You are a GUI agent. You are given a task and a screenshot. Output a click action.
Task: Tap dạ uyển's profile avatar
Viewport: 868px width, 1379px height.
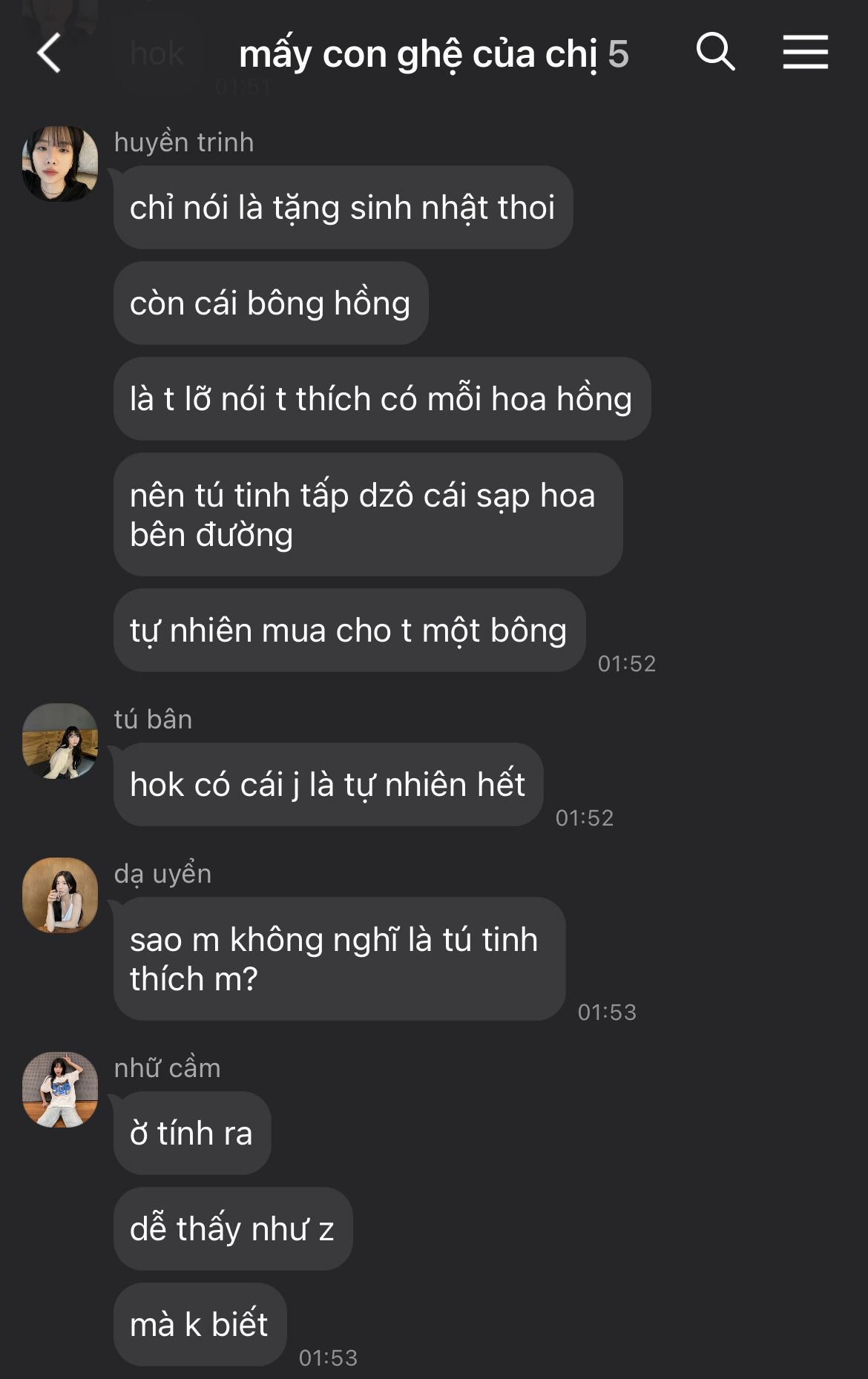click(x=60, y=895)
